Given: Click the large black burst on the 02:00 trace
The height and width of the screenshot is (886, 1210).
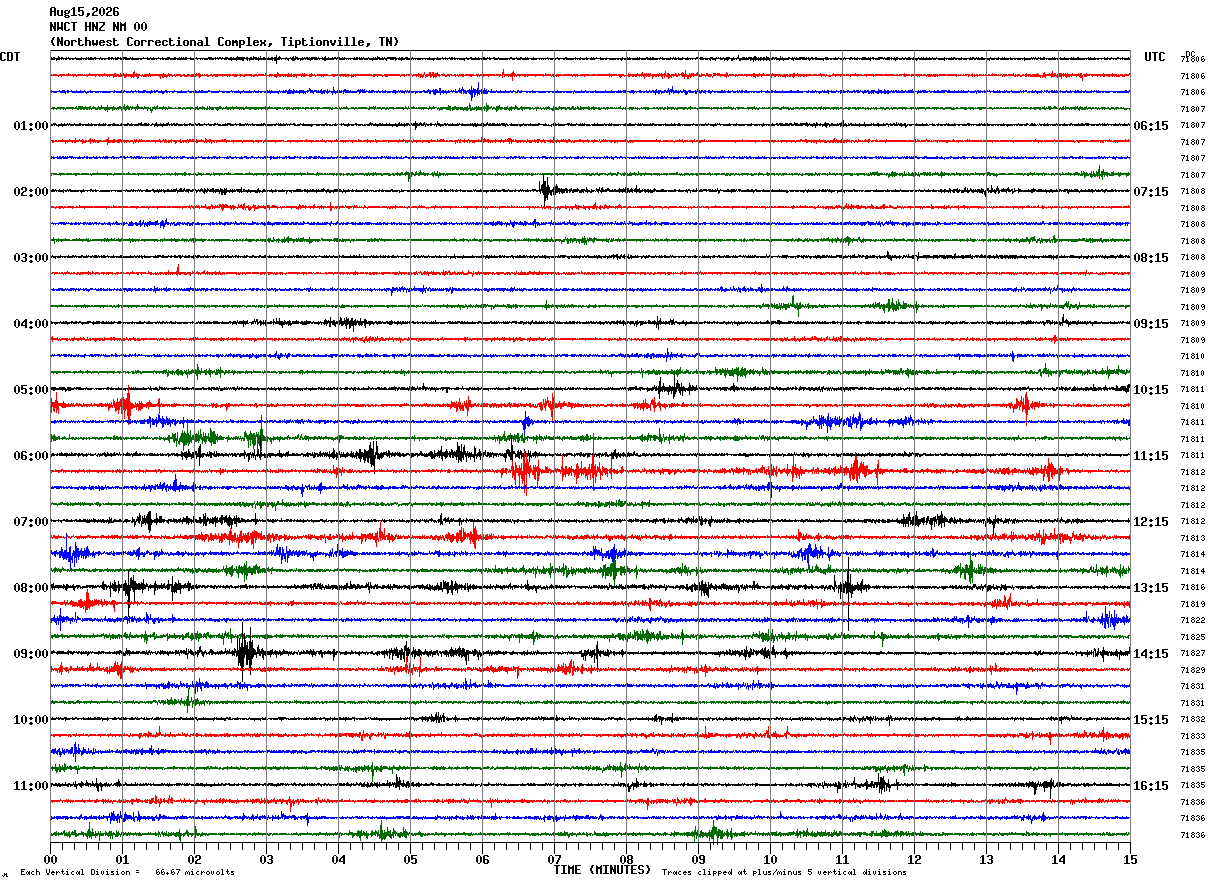Looking at the screenshot, I should click(546, 190).
